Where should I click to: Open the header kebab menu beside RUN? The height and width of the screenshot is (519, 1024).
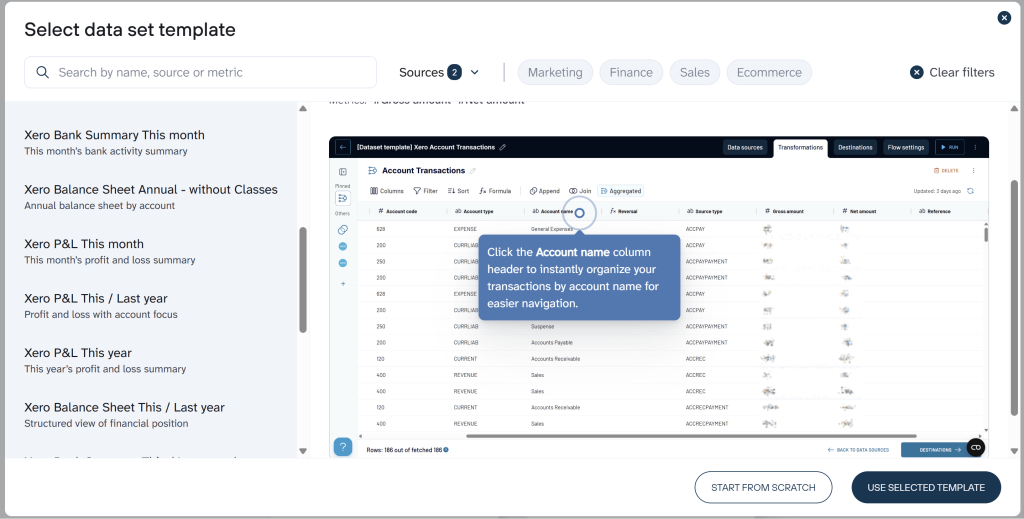point(976,148)
